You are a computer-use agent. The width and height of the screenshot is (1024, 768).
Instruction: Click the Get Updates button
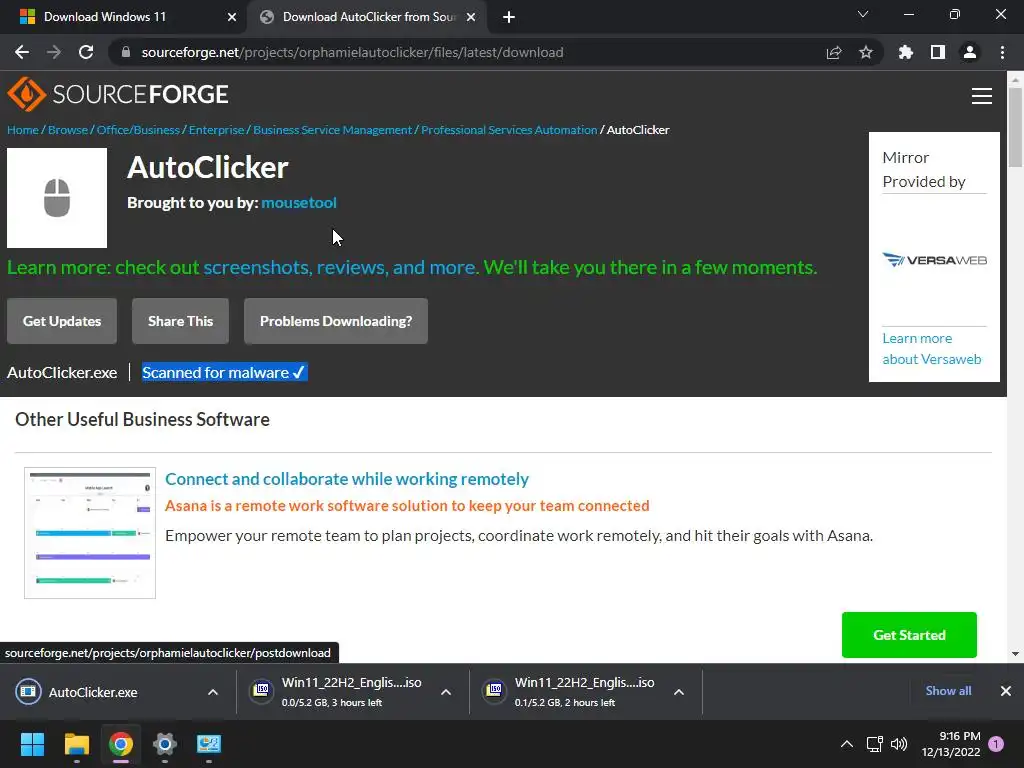62,321
